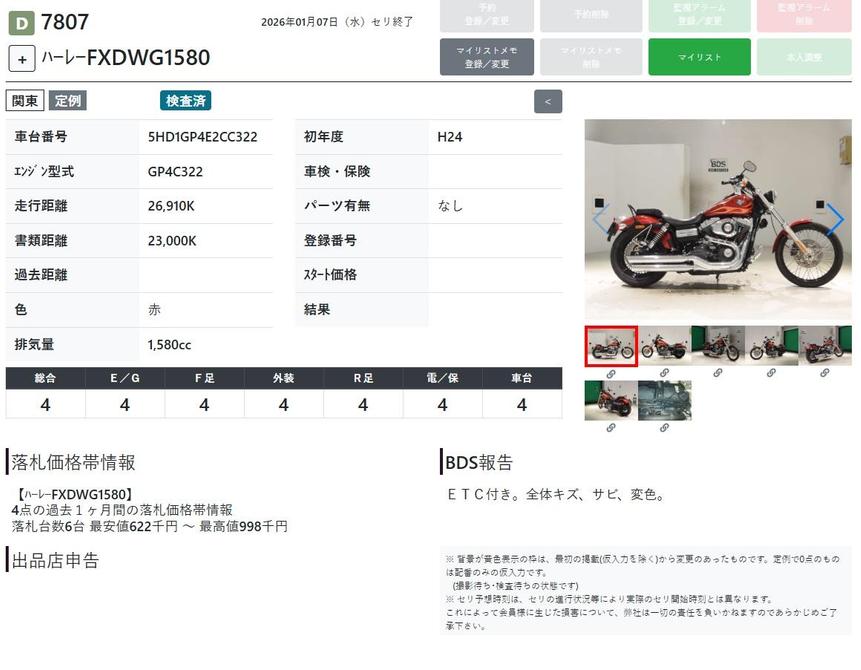
Task: Click link icon under third thumbnail
Action: tap(718, 373)
